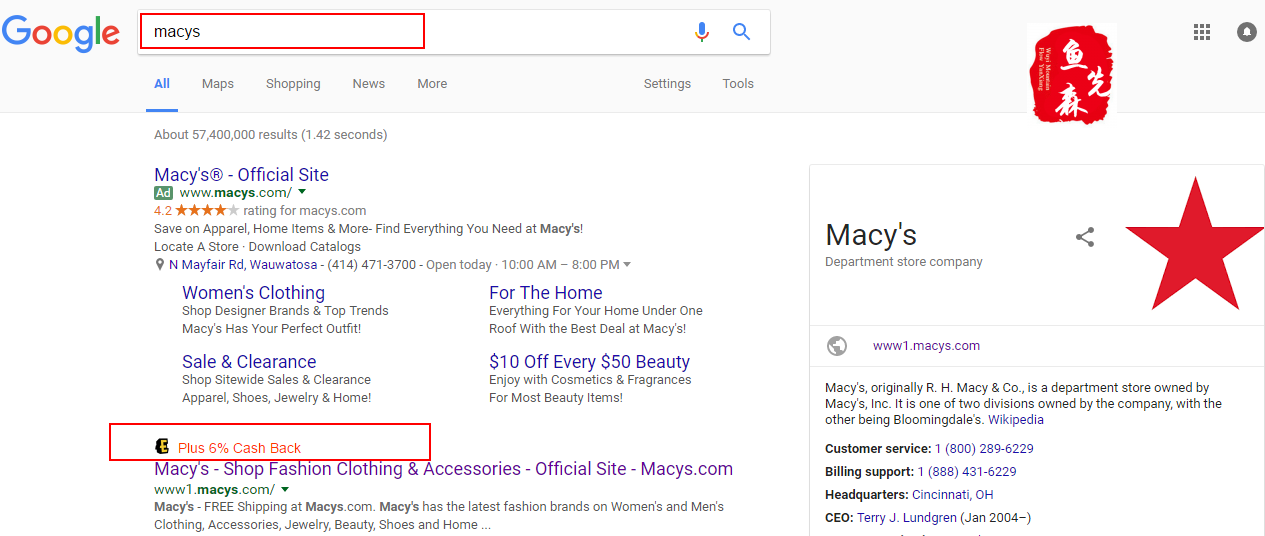Open For The Home sitelink
Viewport: 1265px width, 536px height.
(545, 293)
